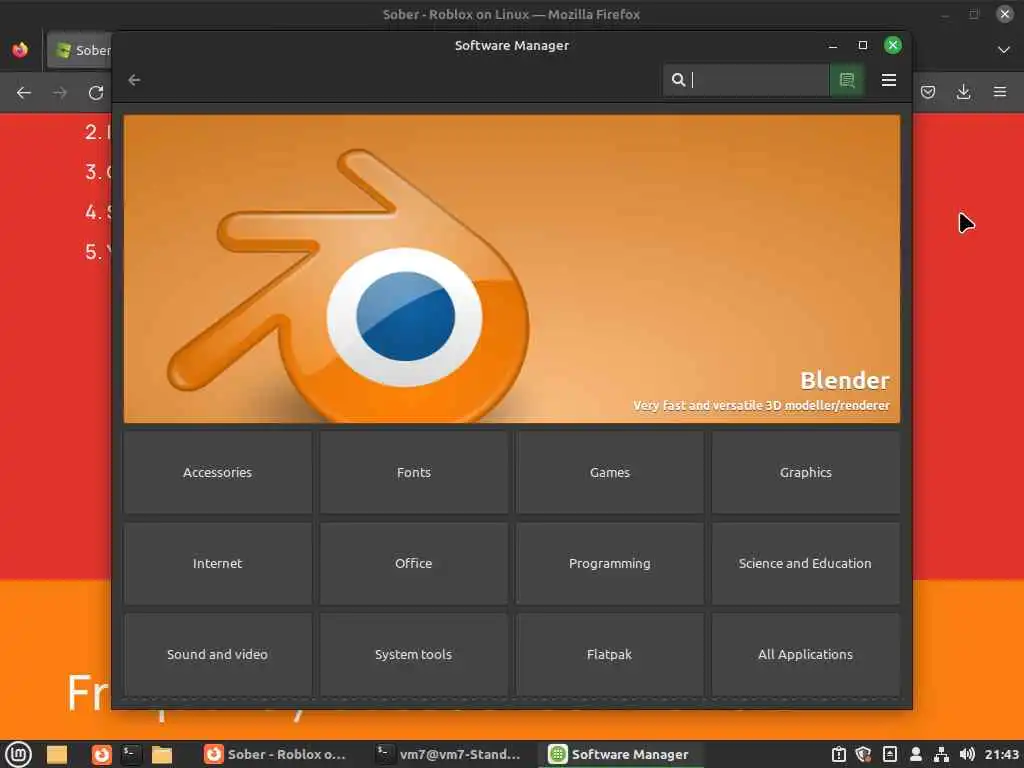Viewport: 1024px width, 768px height.
Task: Close the Firefox window
Action: tap(1005, 14)
